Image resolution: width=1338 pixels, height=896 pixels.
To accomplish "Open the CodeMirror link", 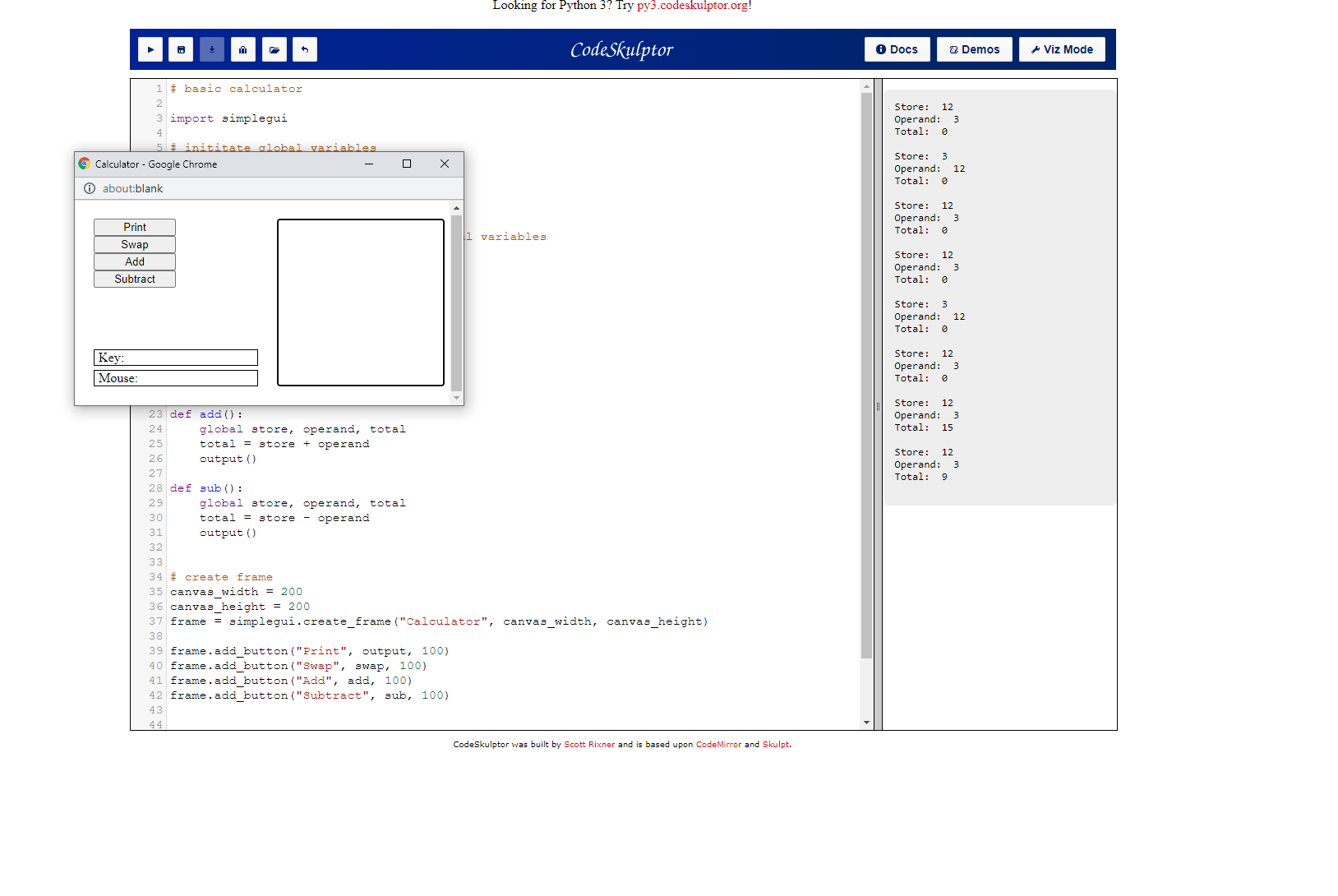I will click(719, 744).
